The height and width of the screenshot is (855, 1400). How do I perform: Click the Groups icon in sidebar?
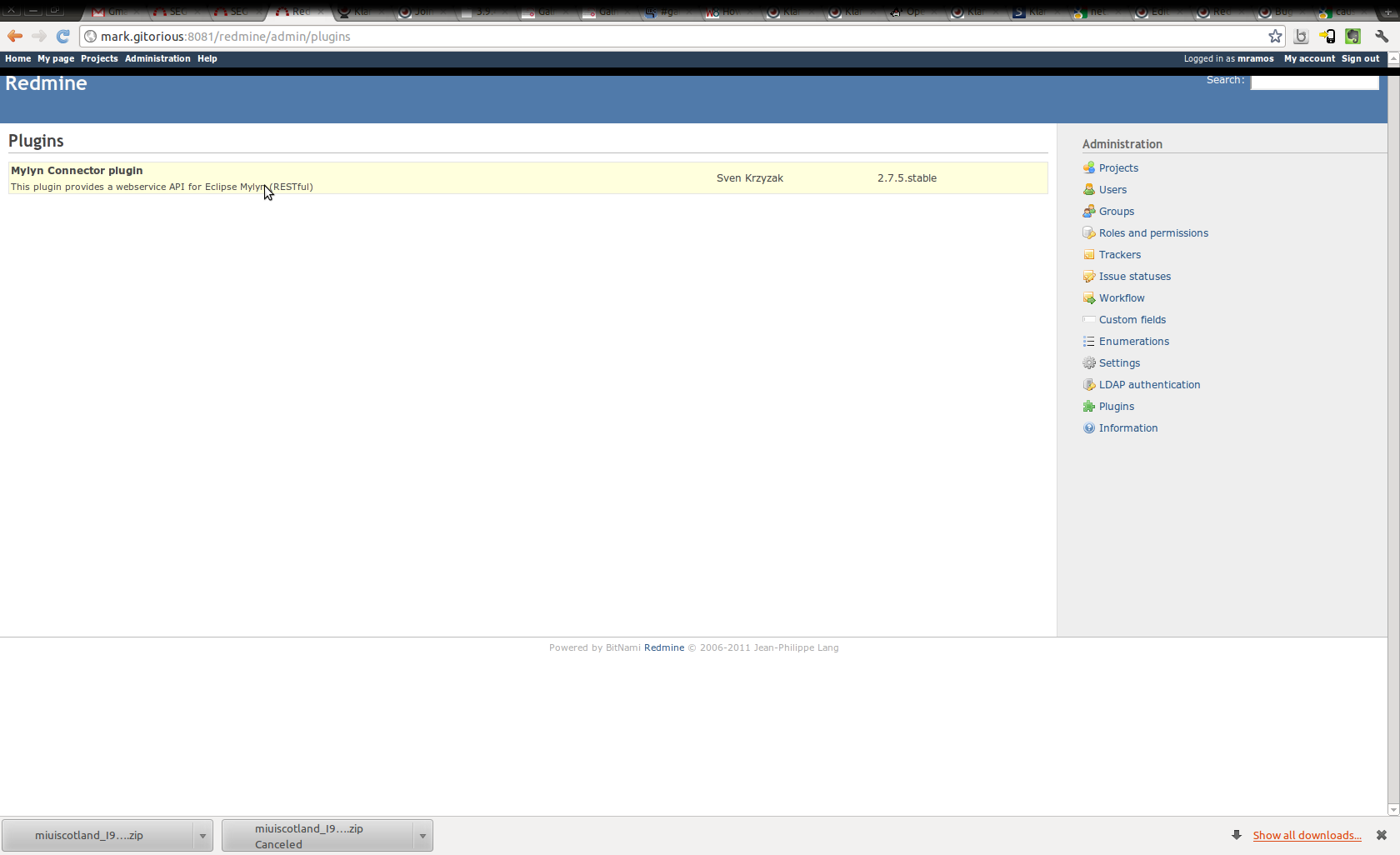[1088, 211]
